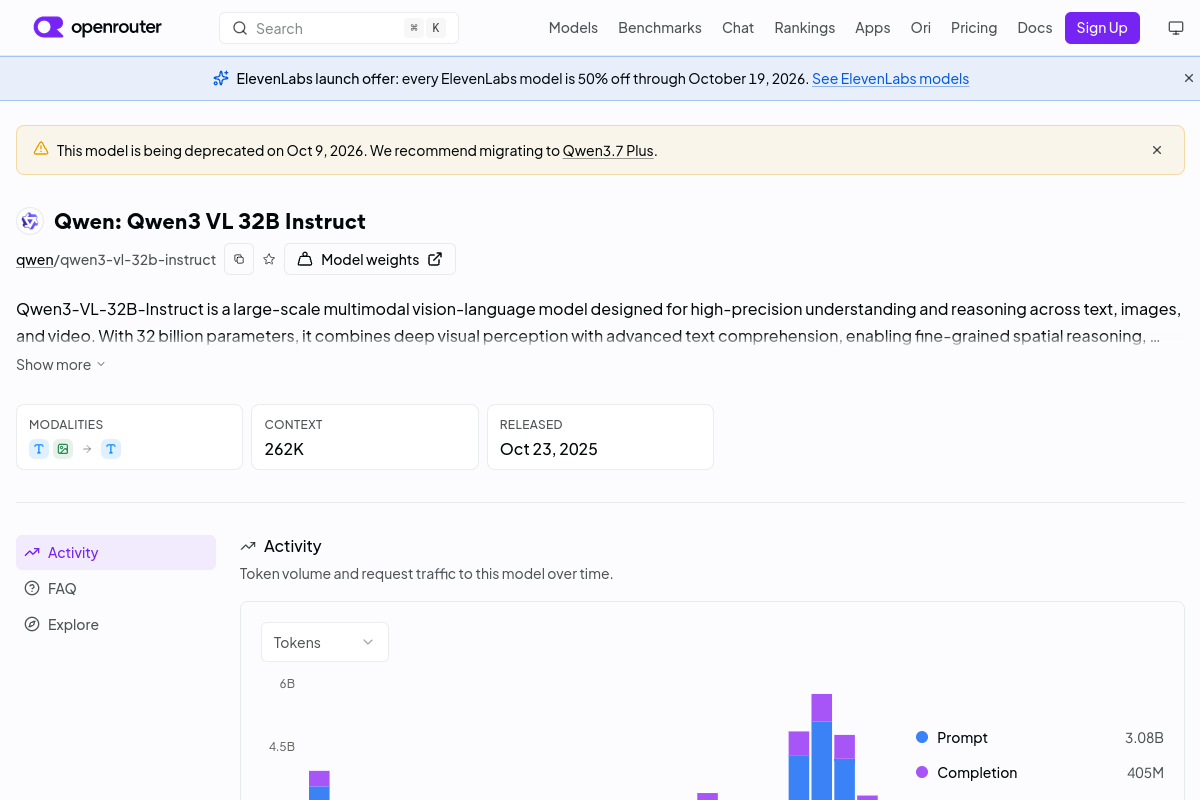Copy the model slug with copy icon
Viewport: 1200px width, 800px height.
(x=239, y=259)
